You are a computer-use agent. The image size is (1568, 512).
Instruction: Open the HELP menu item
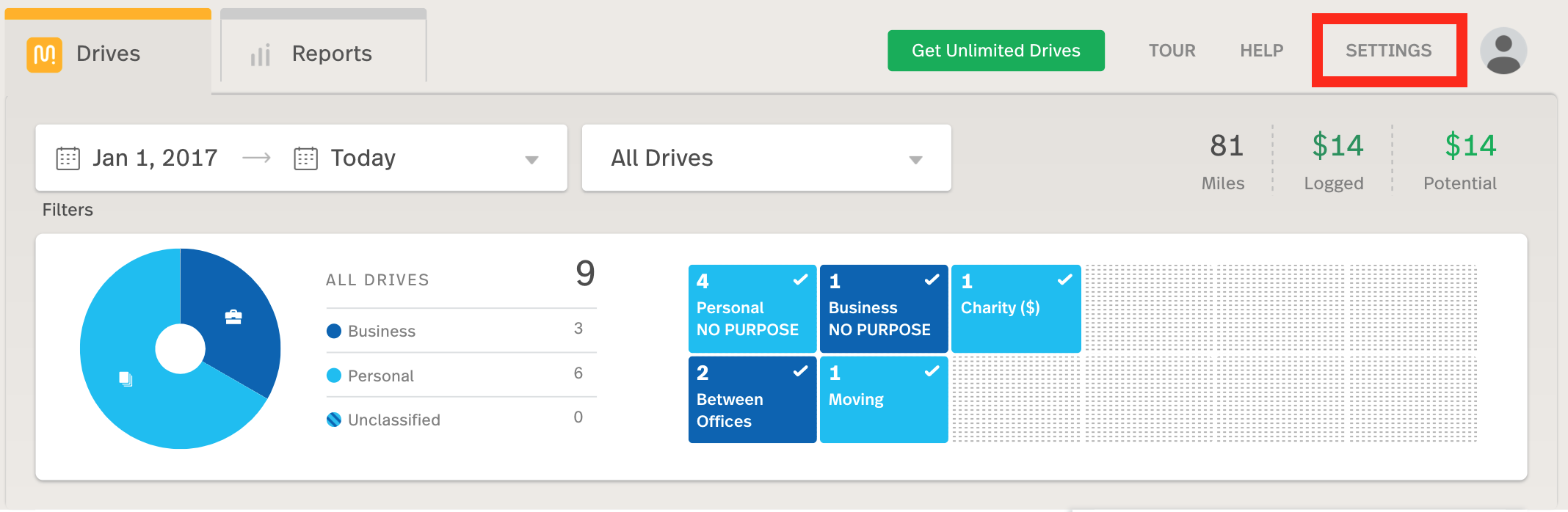[x=1262, y=51]
